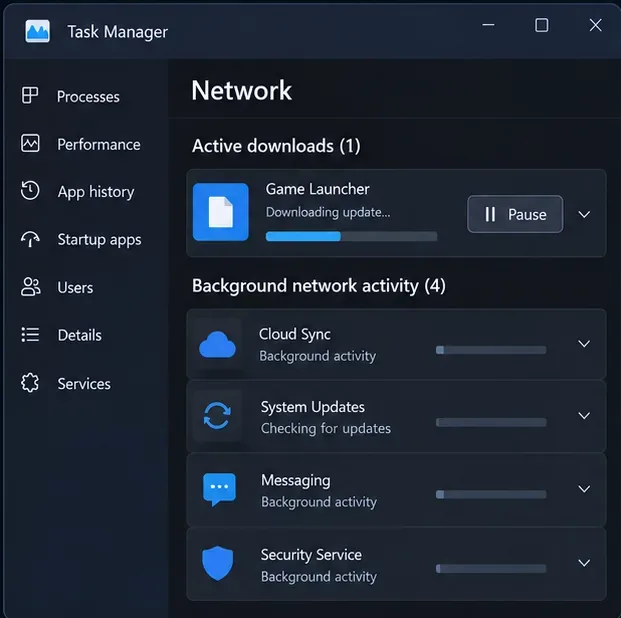Click the Game Launcher file icon
This screenshot has height=618, width=621.
point(221,212)
